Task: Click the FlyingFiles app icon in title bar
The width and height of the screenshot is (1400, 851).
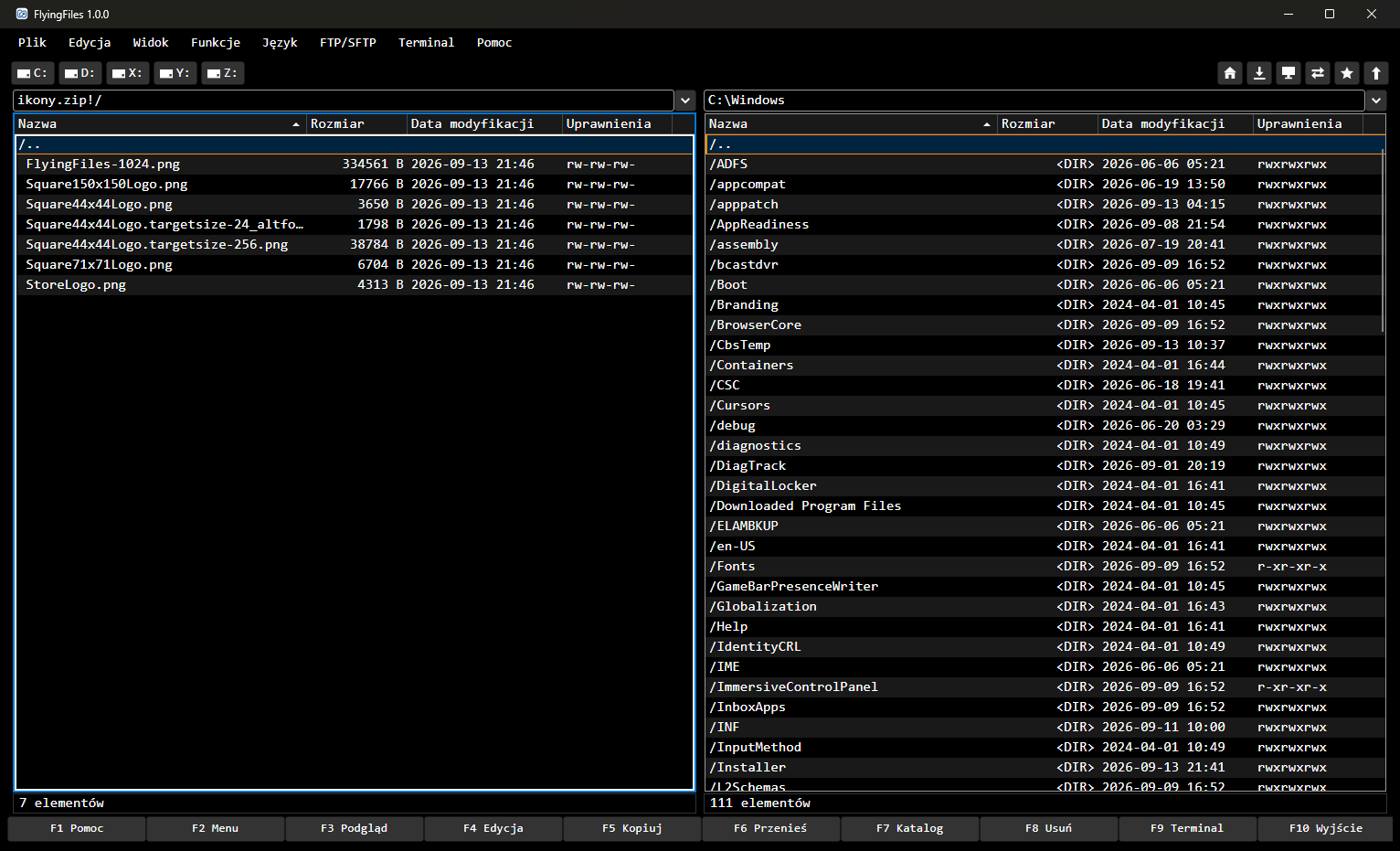Action: click(22, 14)
